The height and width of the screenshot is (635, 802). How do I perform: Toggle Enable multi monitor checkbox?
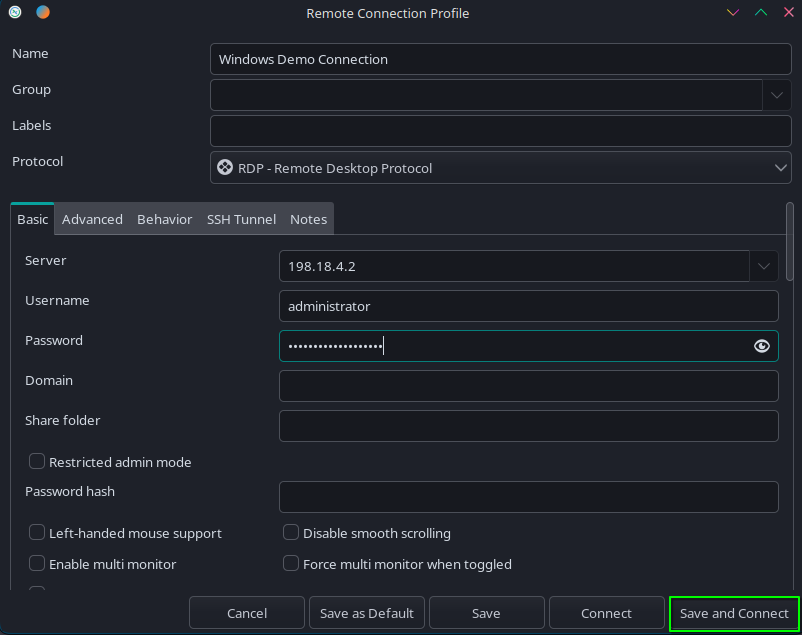click(x=37, y=564)
